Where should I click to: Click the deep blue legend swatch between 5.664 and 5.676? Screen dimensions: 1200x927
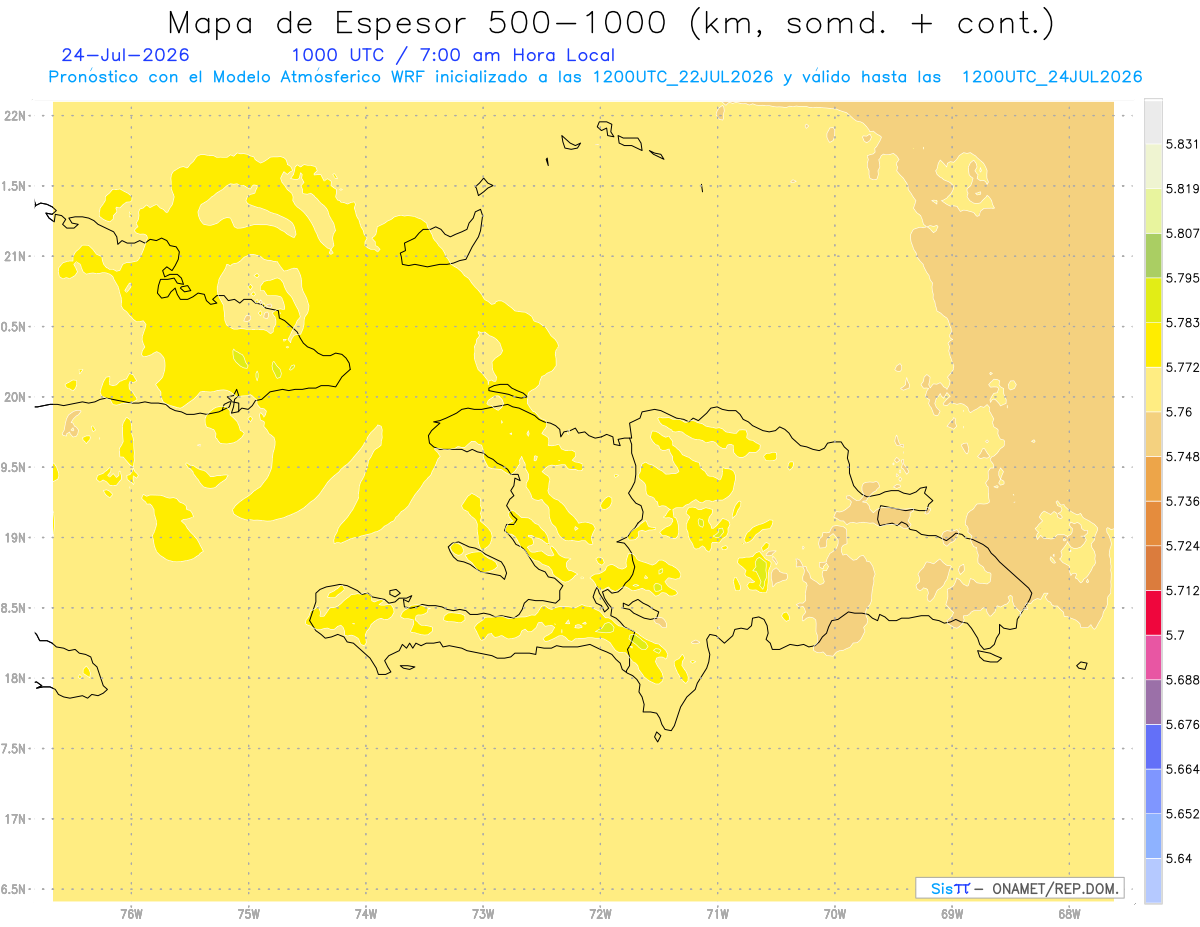pyautogui.click(x=1153, y=746)
